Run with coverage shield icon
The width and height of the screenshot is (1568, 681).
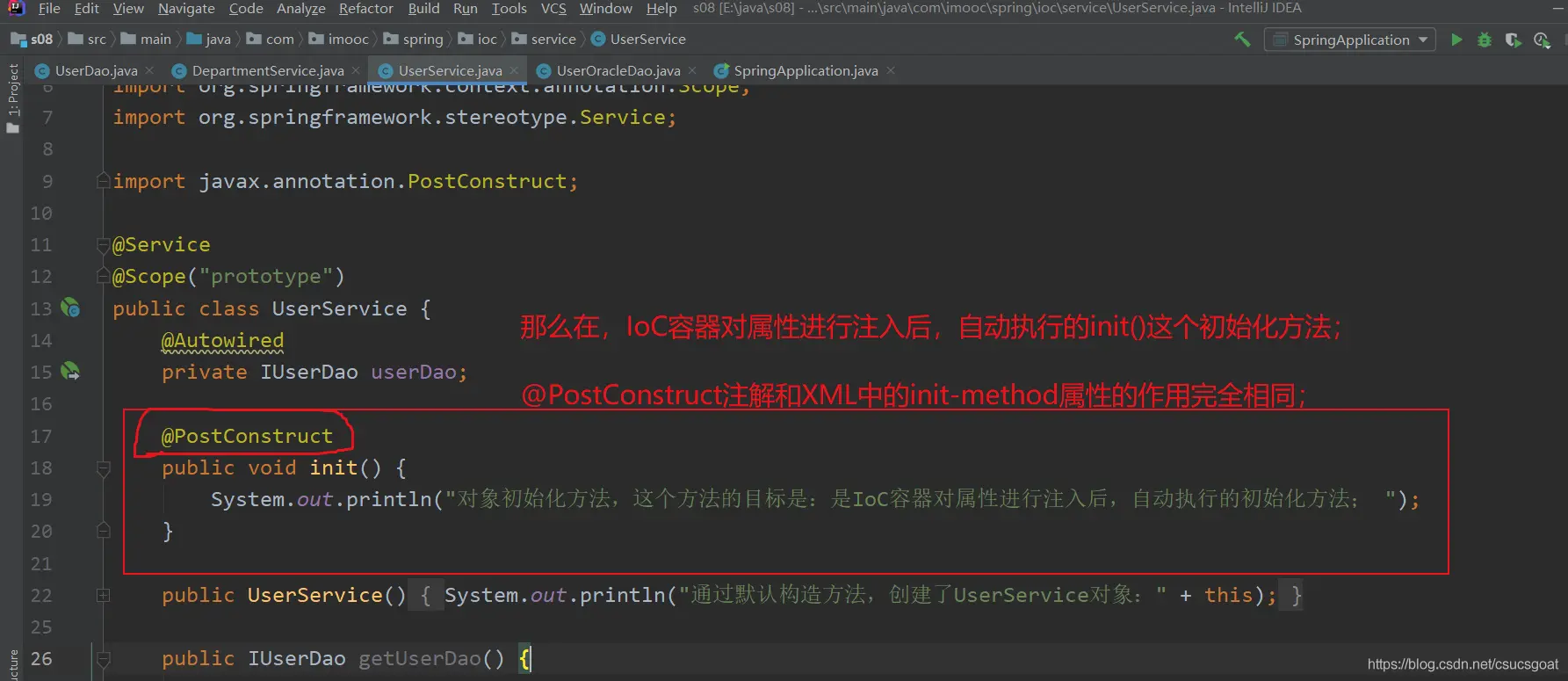tap(1513, 40)
